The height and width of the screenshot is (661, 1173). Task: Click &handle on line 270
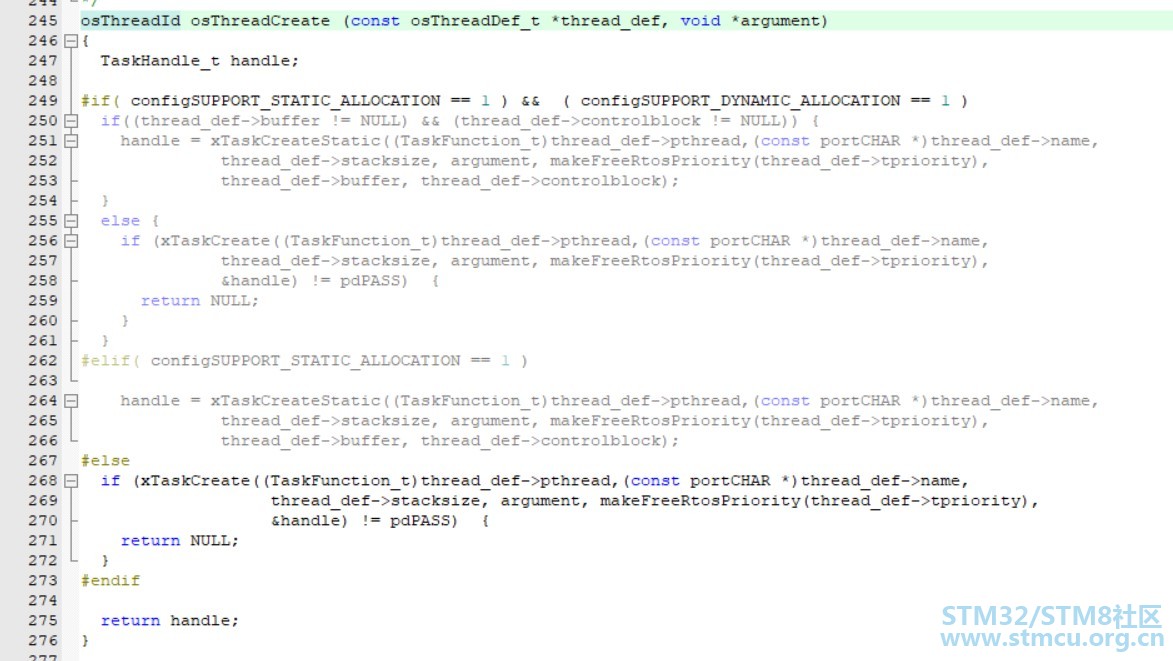tap(305, 521)
